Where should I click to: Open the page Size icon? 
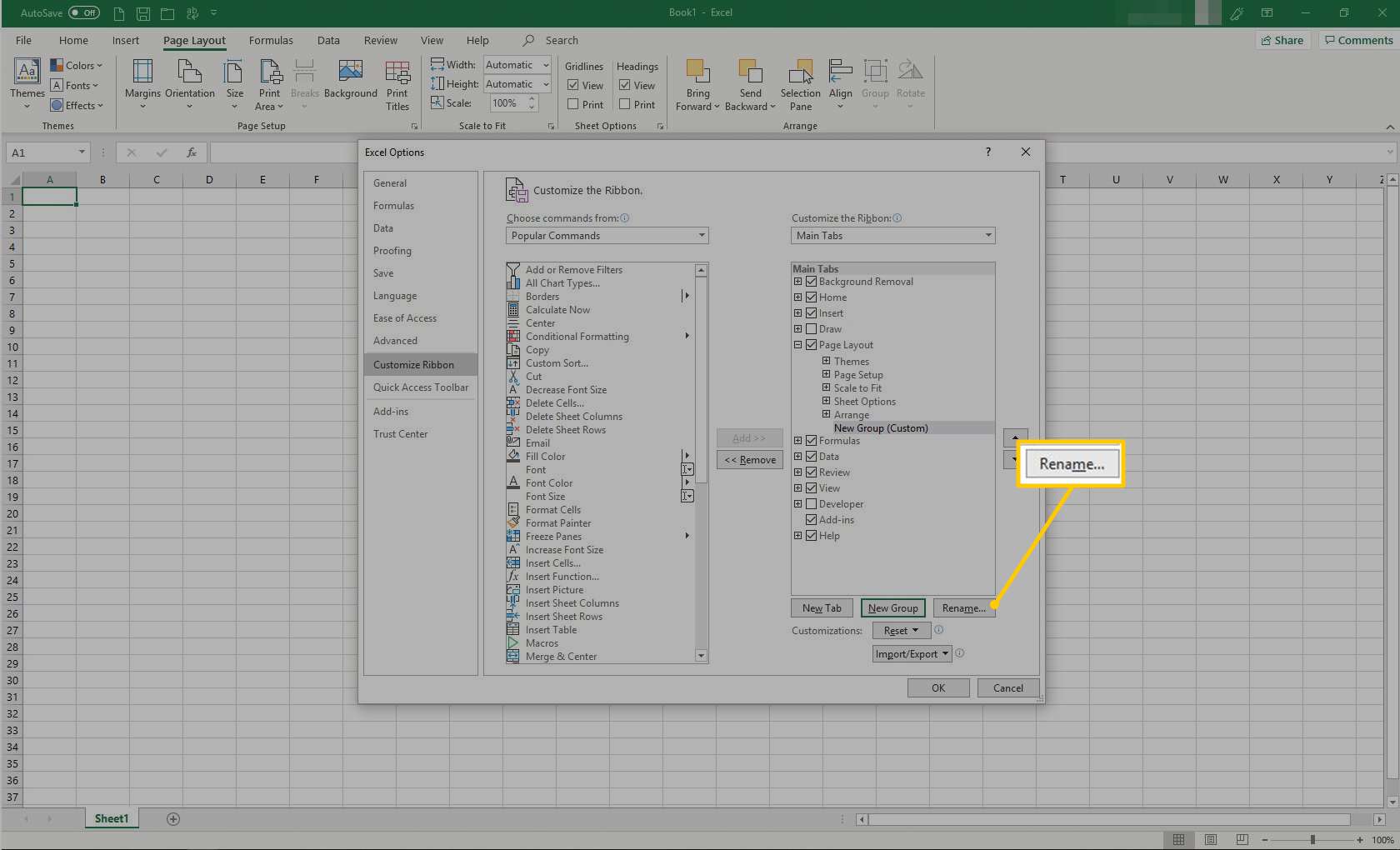(234, 72)
